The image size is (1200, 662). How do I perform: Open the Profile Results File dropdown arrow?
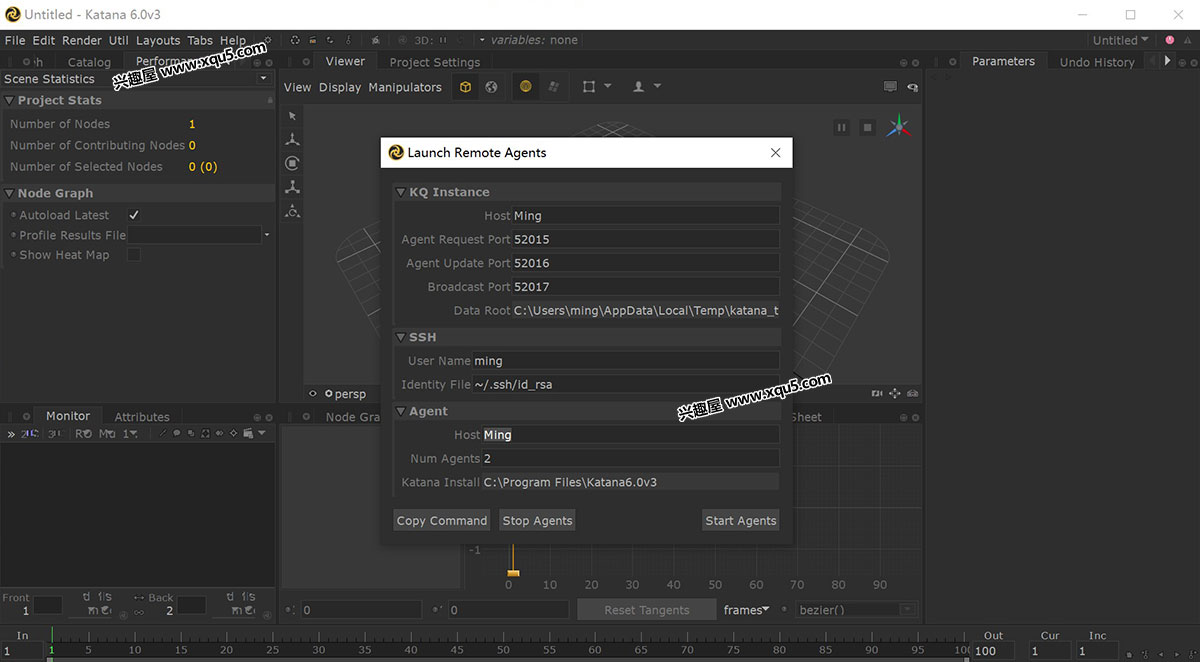click(267, 235)
